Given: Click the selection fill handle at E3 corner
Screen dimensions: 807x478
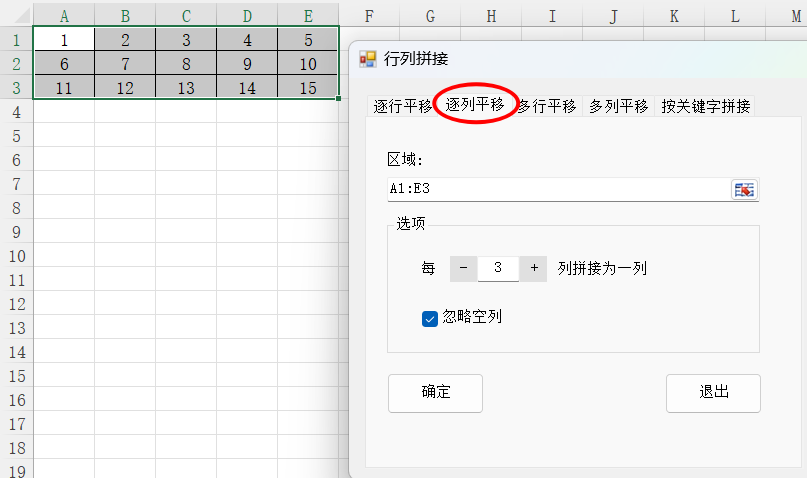Looking at the screenshot, I should 338,98.
